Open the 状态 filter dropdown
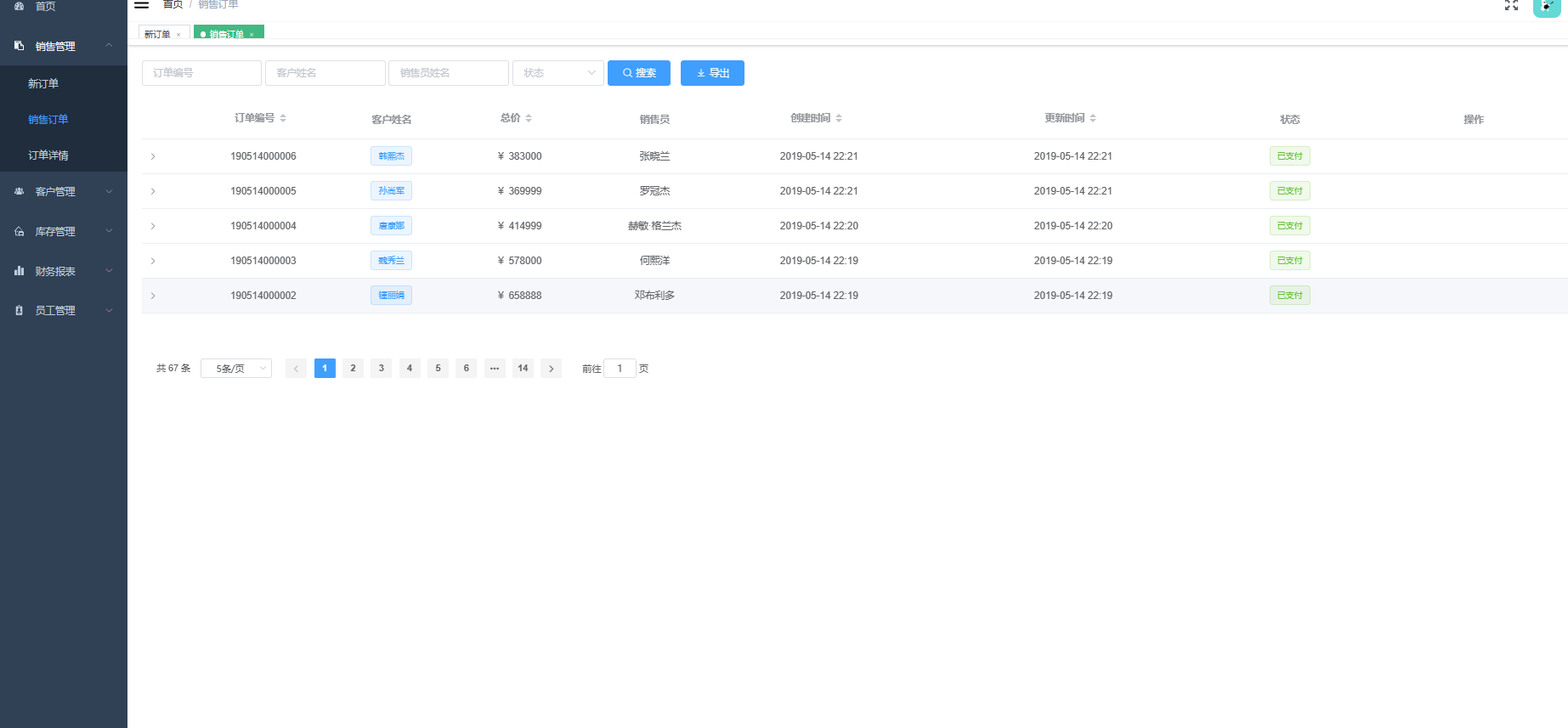Image resolution: width=1568 pixels, height=728 pixels. point(558,73)
